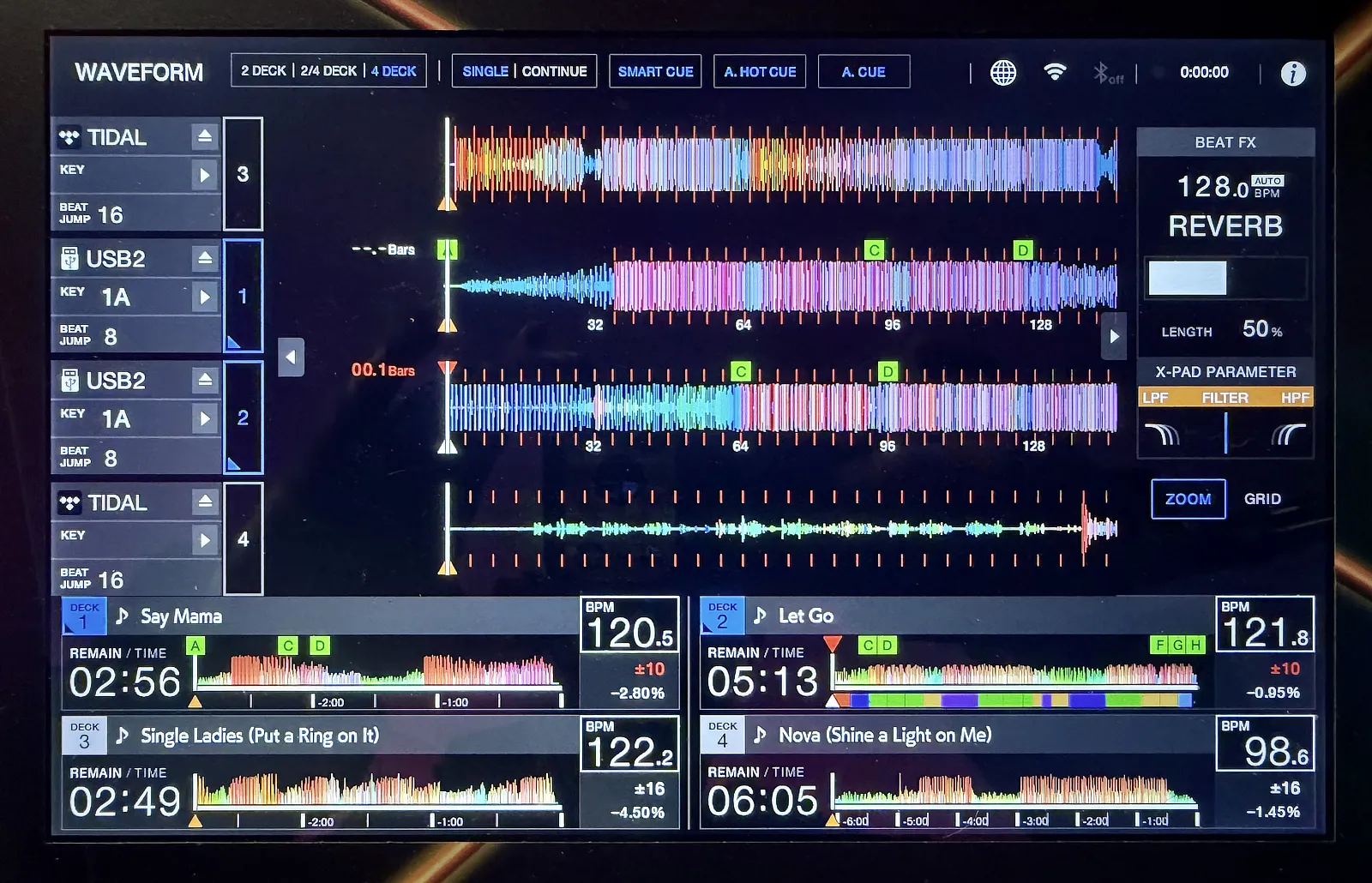Screen dimensions: 1372x883
Task: Toggle REMAIN / TIME on deck 1
Action: click(x=117, y=653)
